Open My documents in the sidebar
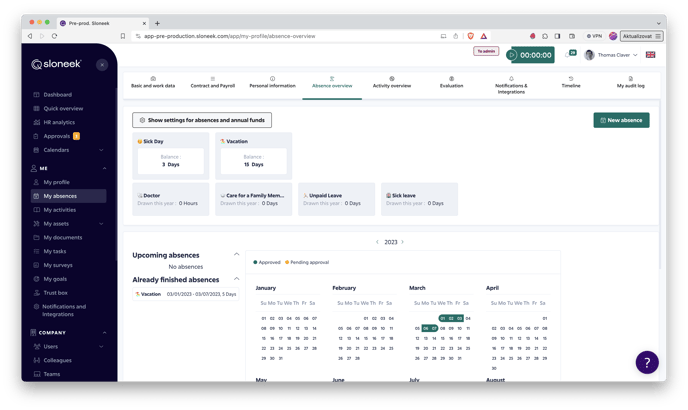 pyautogui.click(x=63, y=237)
